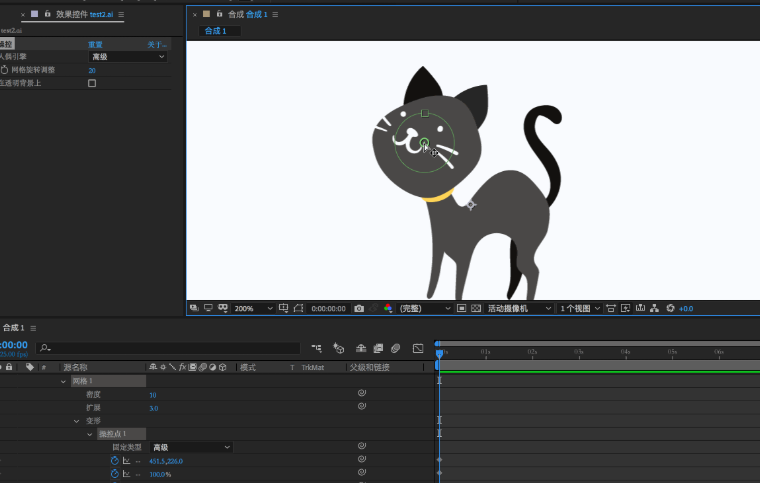Select green puppet pin on cat face
This screenshot has height=483, width=760.
pos(424,142)
